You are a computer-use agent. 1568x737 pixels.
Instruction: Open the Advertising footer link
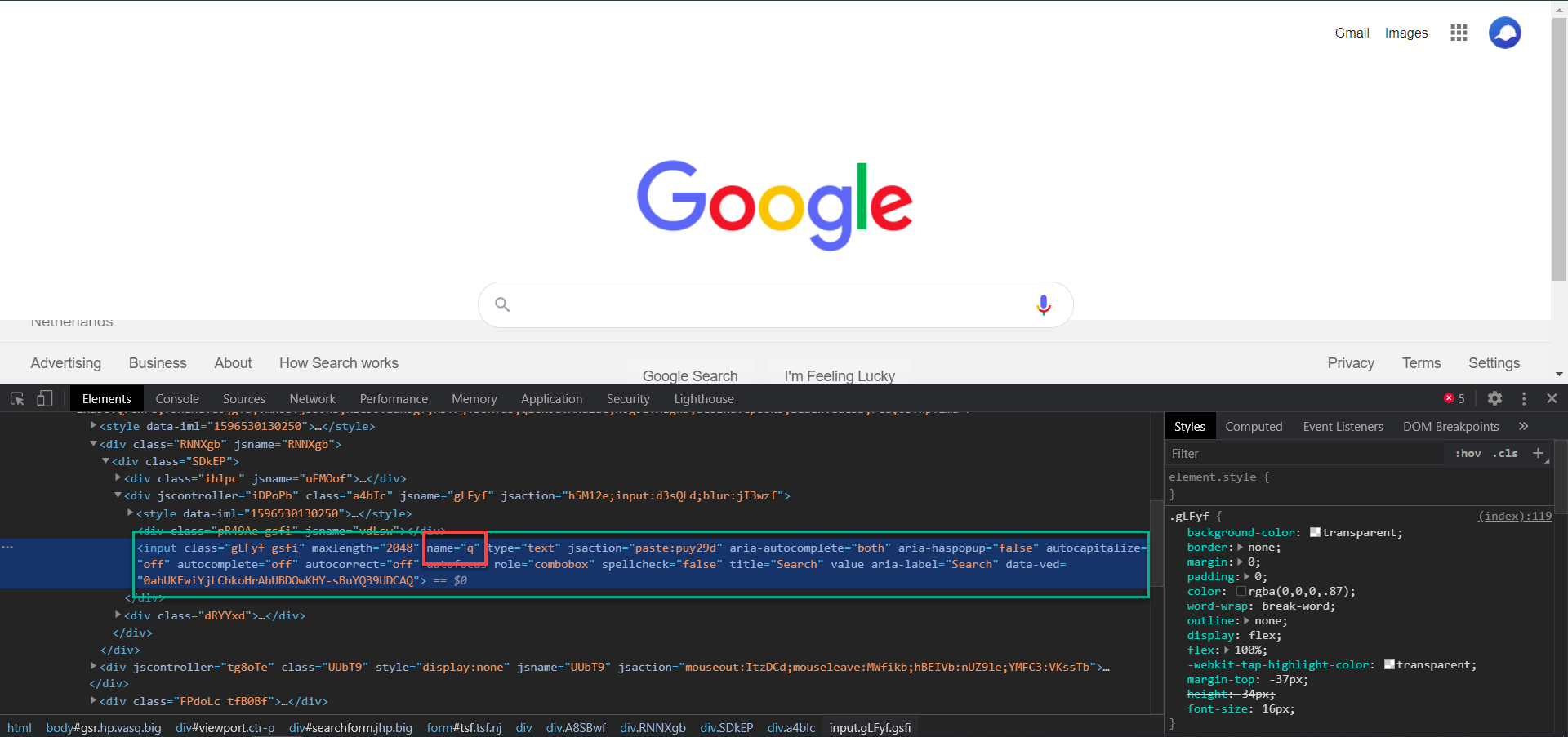66,363
